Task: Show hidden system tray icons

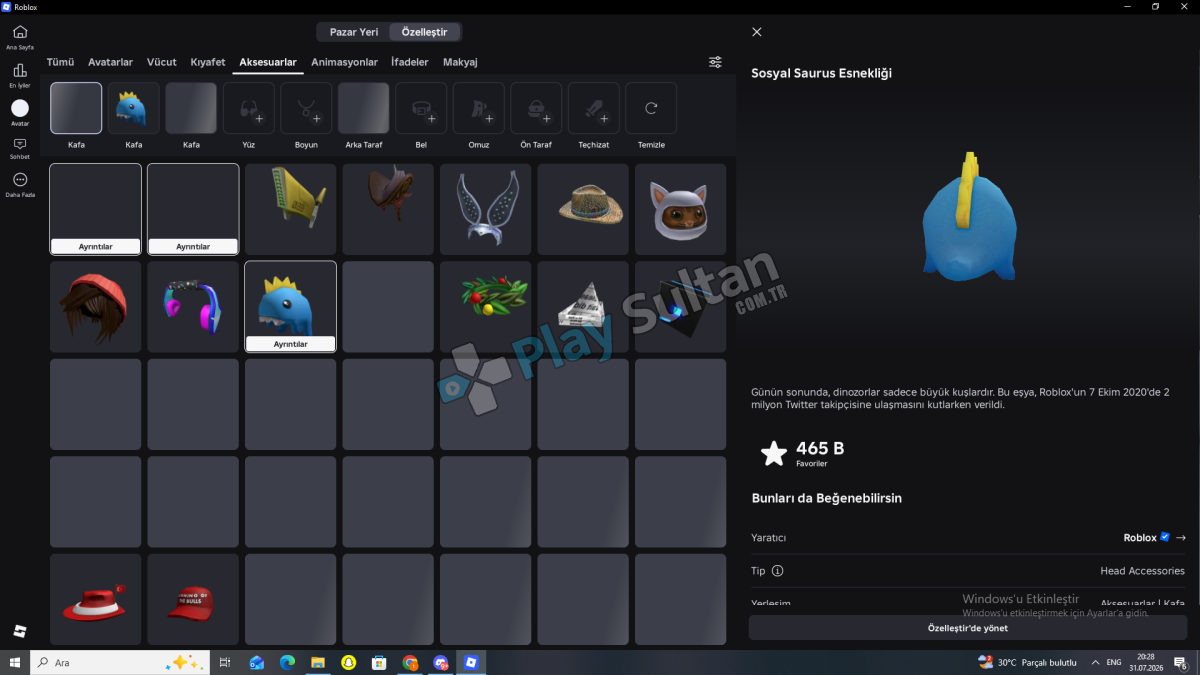Action: [x=1094, y=662]
